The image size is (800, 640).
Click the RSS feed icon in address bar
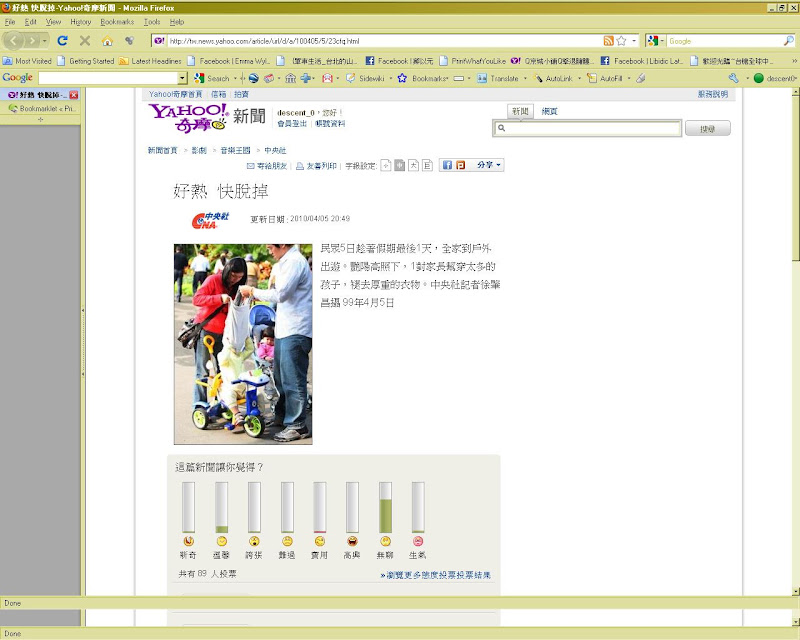click(x=608, y=41)
